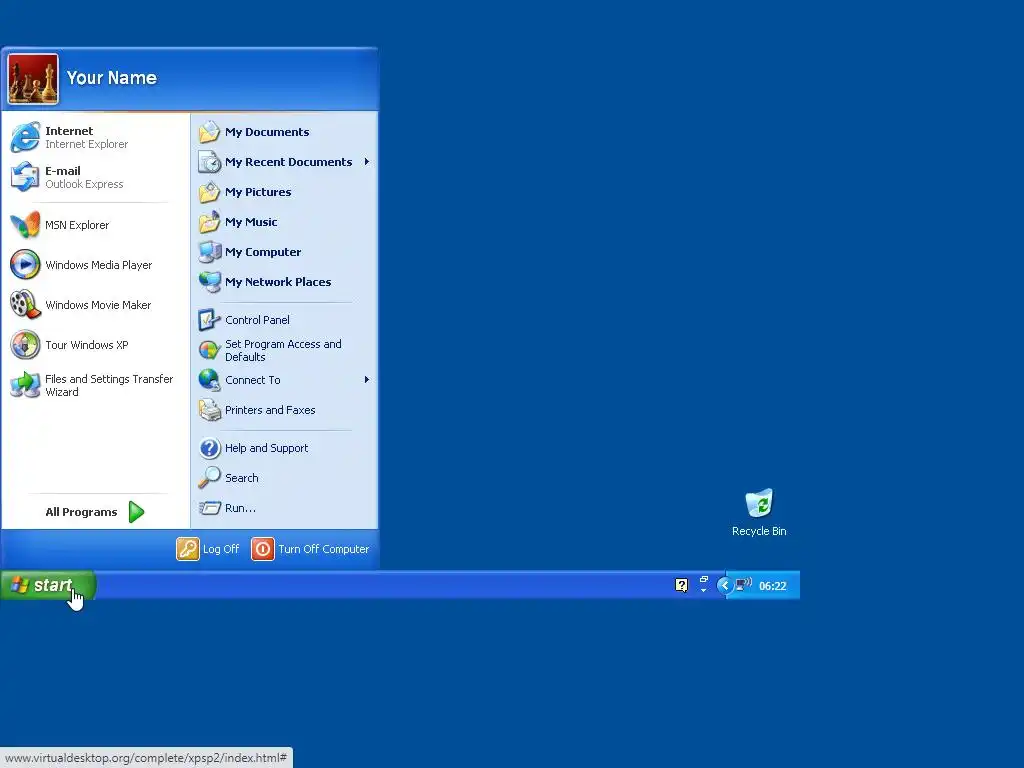Screen dimensions: 1024x768
Task: Click the Turn Off Computer text label
Action: (x=324, y=549)
